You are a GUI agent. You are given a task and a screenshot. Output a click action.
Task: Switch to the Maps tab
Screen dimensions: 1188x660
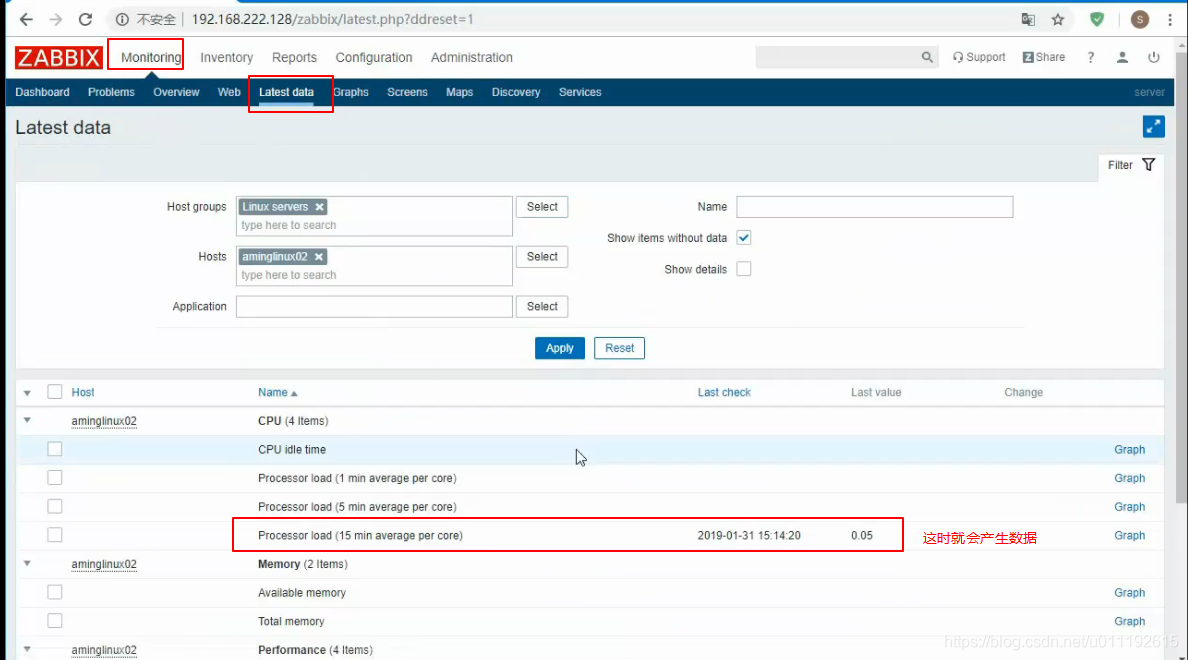click(x=459, y=92)
